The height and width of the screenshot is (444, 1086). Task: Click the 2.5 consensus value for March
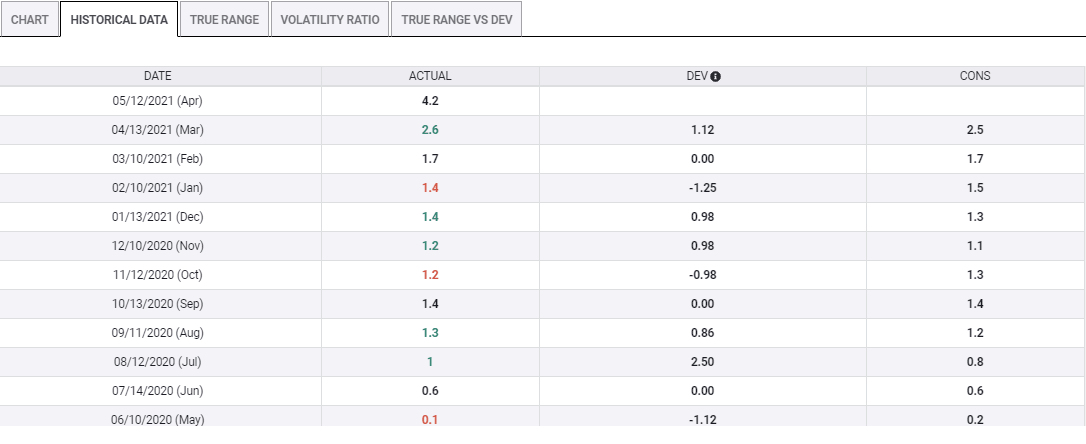tap(975, 130)
